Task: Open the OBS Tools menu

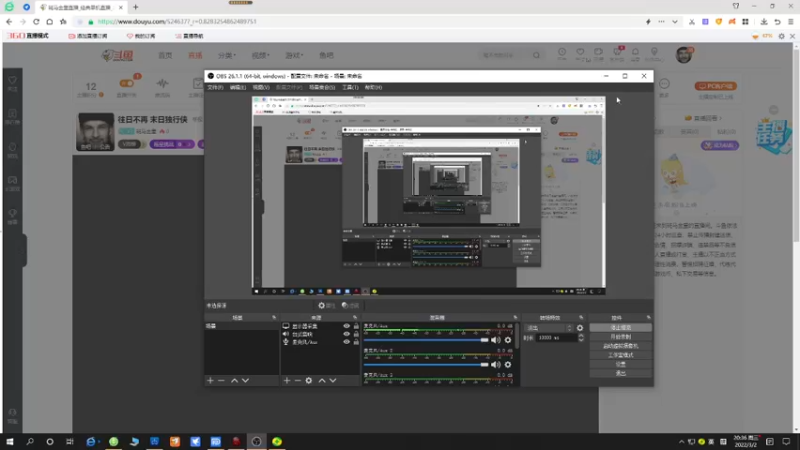Action: [x=350, y=87]
